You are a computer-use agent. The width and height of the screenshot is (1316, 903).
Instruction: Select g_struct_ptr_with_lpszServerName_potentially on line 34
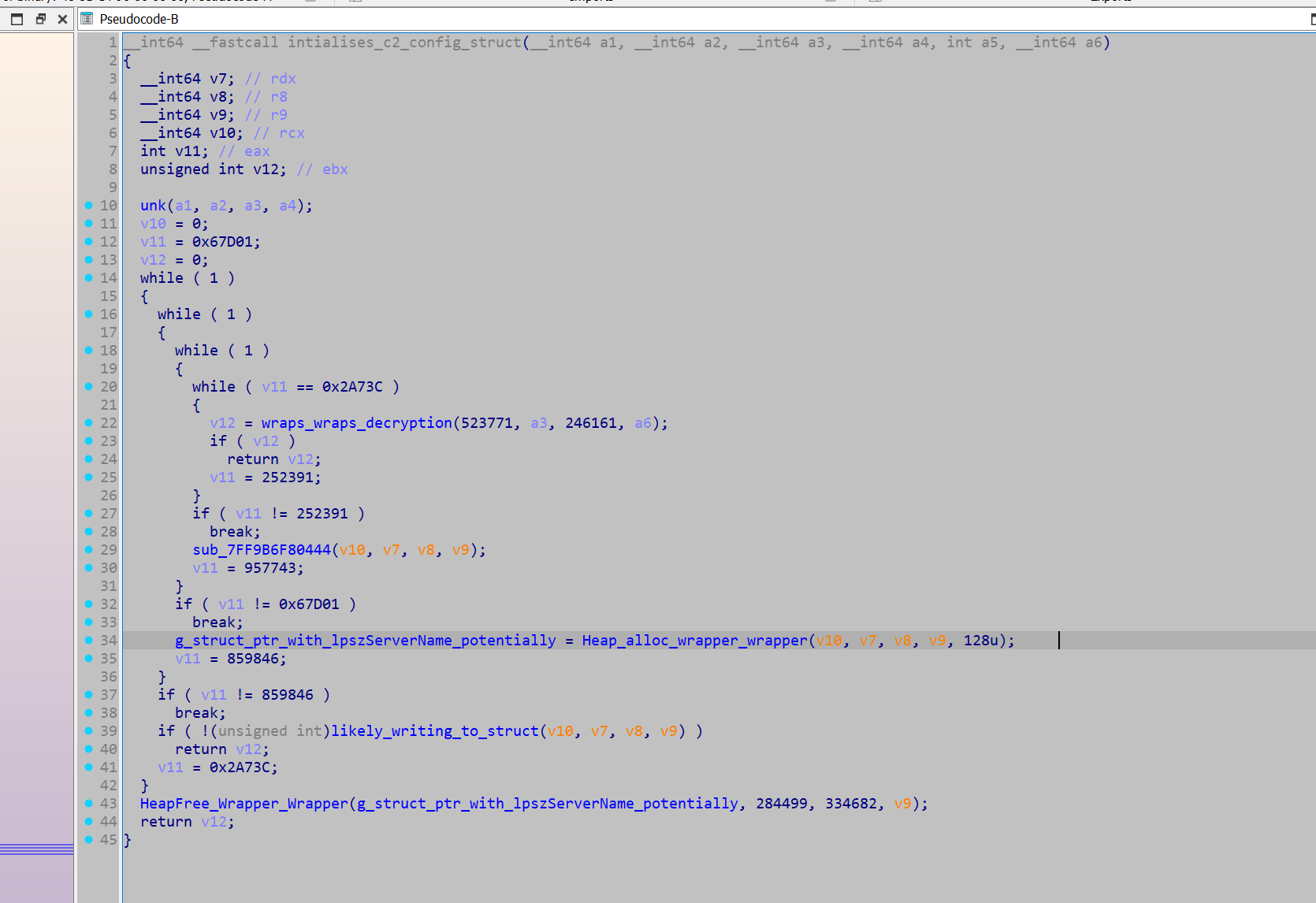click(x=365, y=641)
